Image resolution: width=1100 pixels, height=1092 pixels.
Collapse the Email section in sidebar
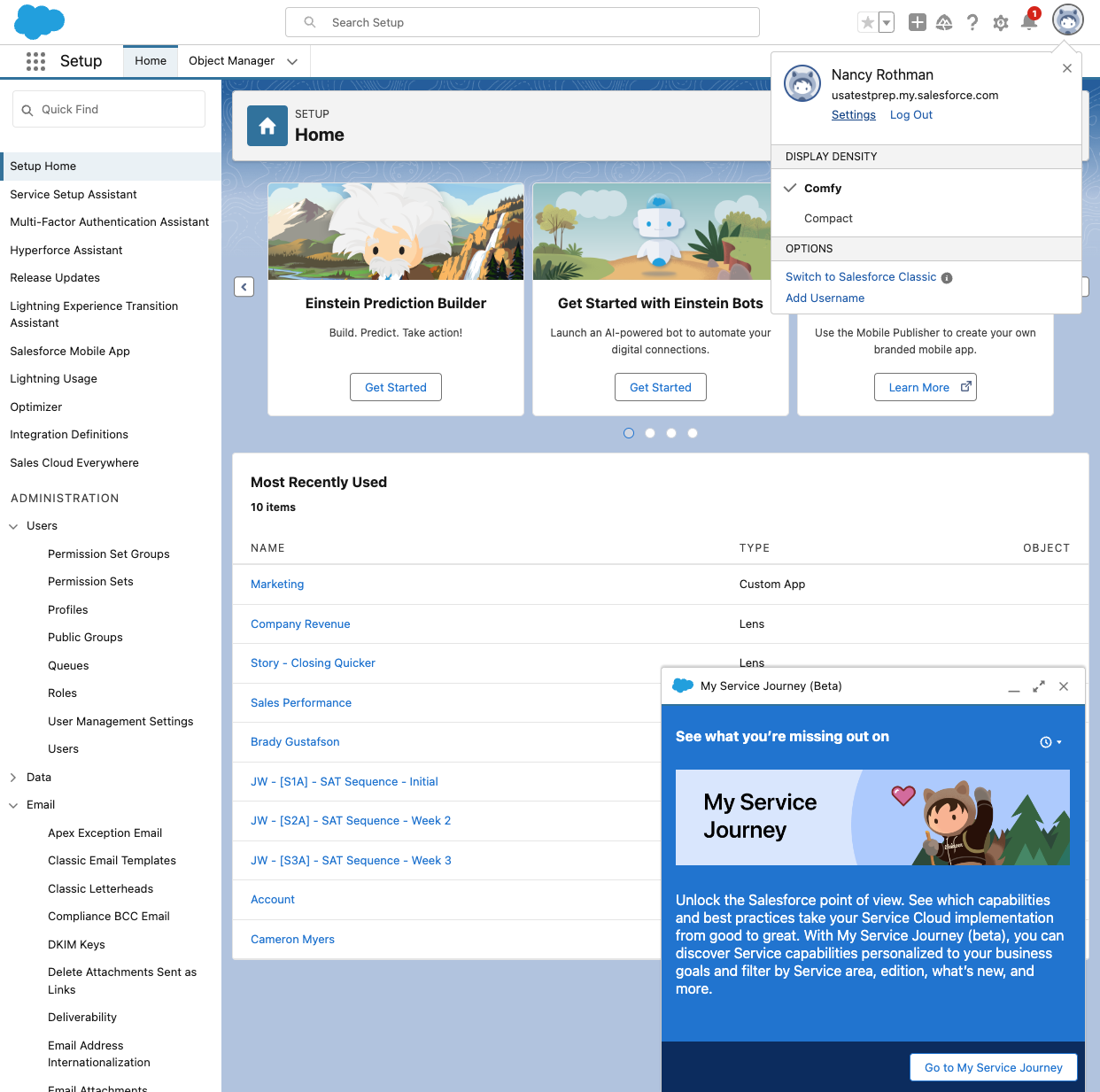click(x=13, y=805)
